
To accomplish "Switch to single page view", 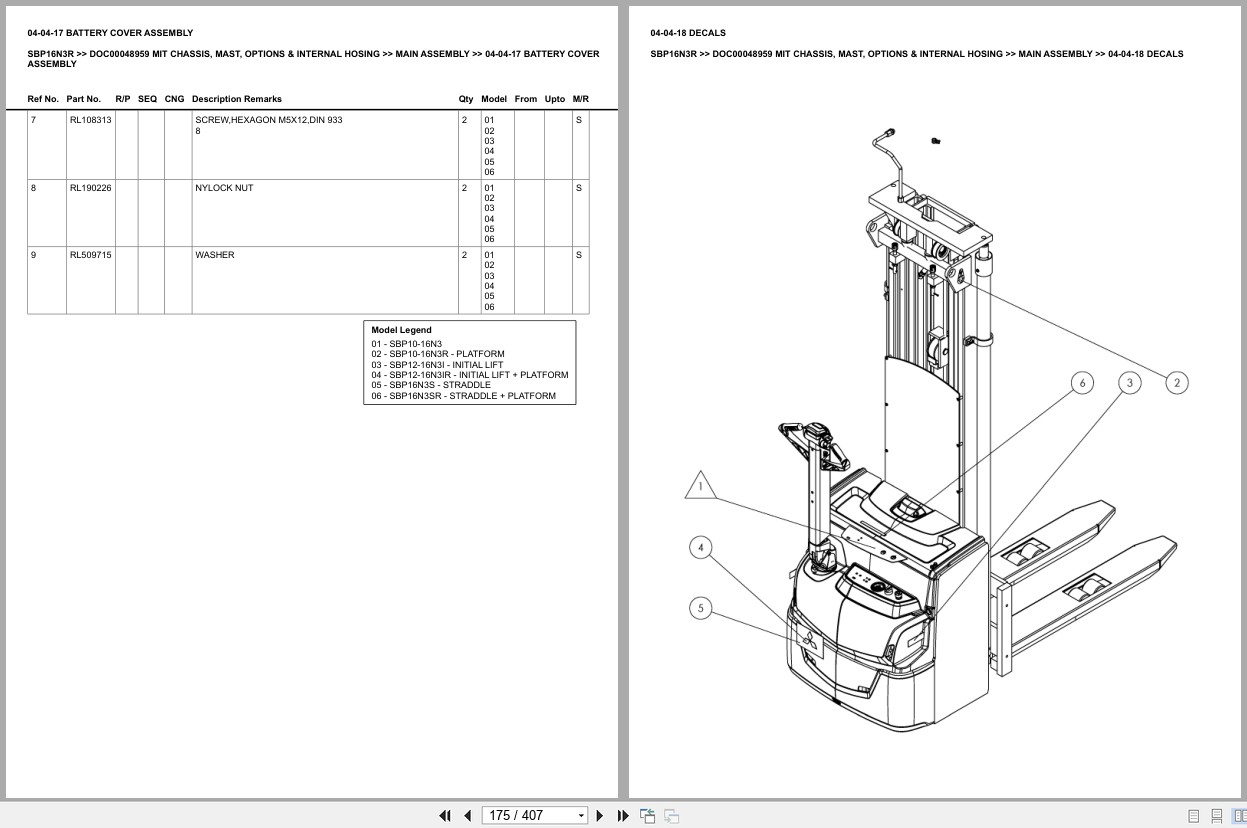I will click(x=1194, y=816).
